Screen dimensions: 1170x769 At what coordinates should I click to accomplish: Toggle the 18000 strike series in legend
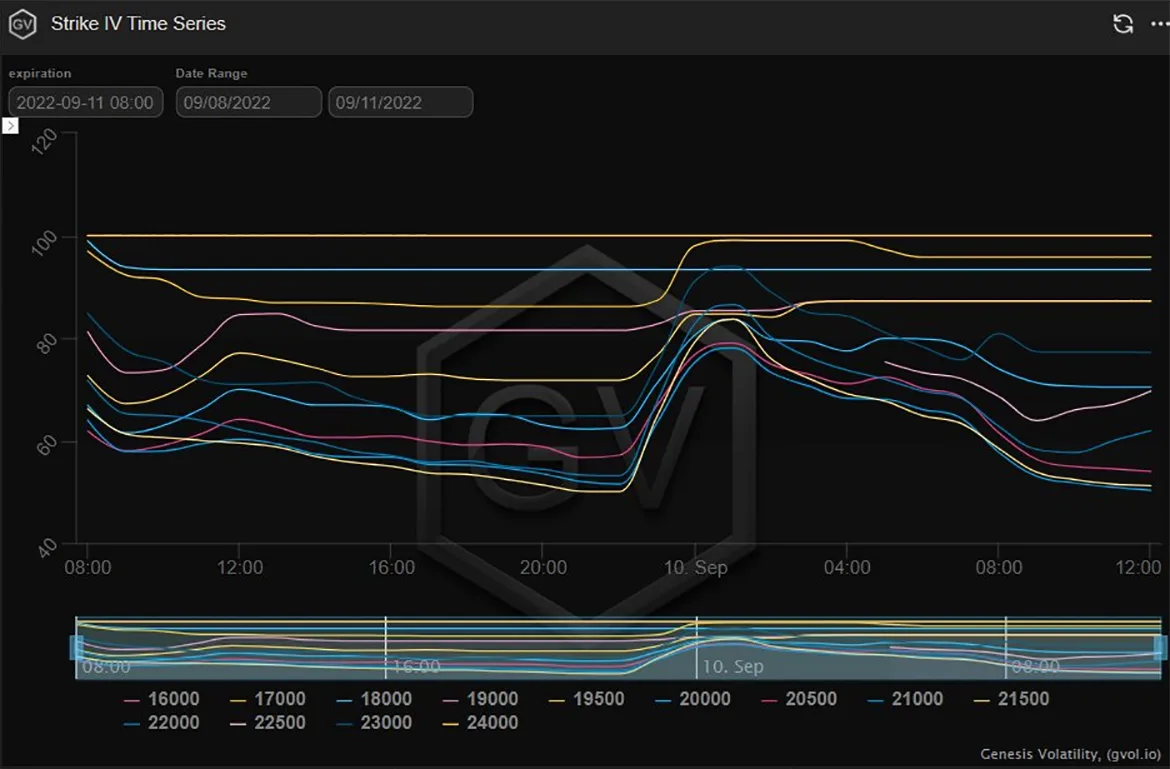pyautogui.click(x=374, y=699)
